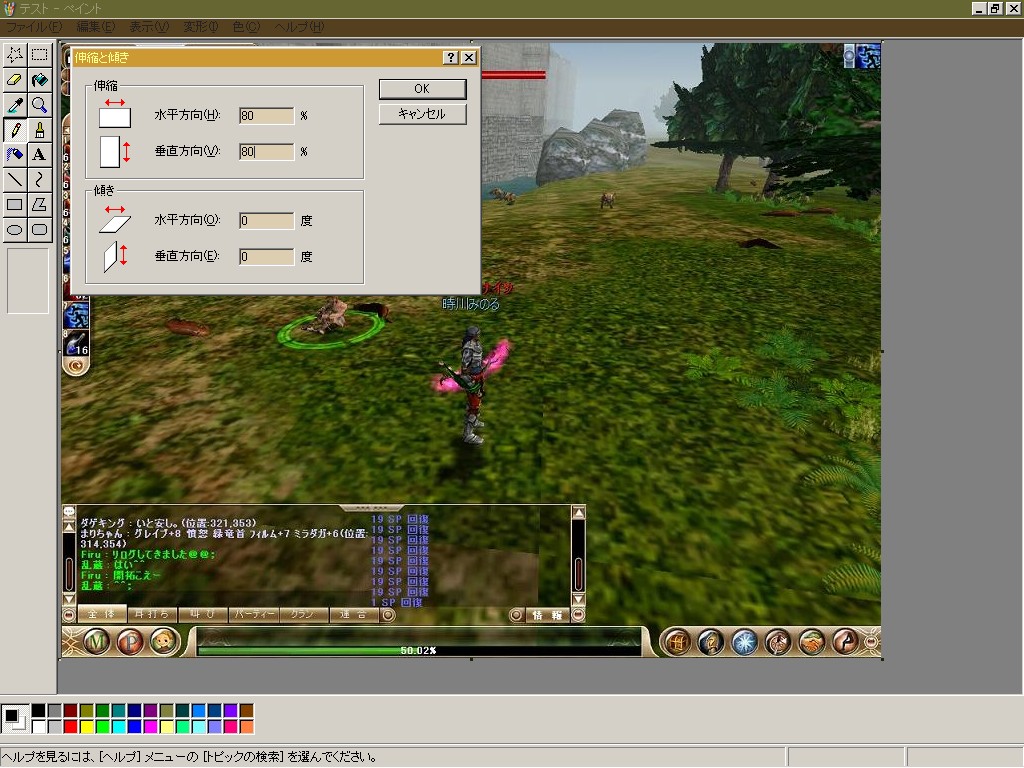The width and height of the screenshot is (1024, 768).
Task: Focus the stretch 垂直方向(V) percentage field
Action: 266,152
